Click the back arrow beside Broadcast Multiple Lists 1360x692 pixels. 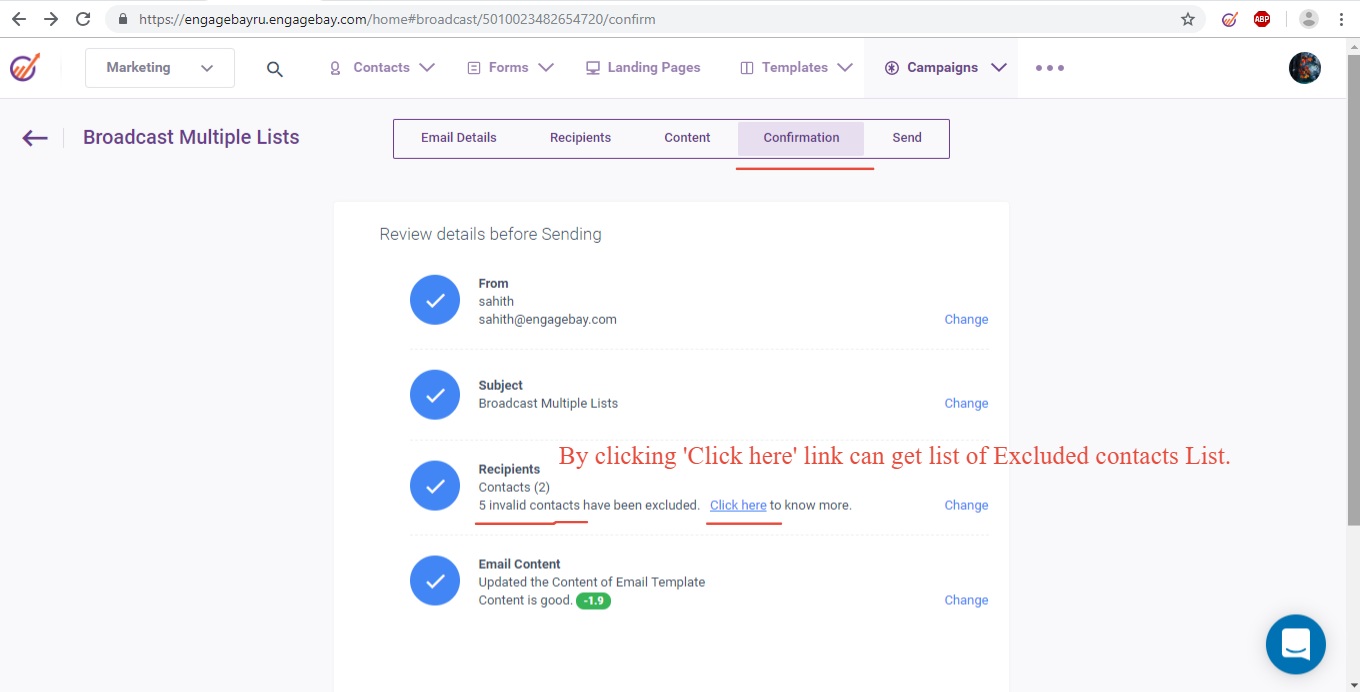[35, 138]
